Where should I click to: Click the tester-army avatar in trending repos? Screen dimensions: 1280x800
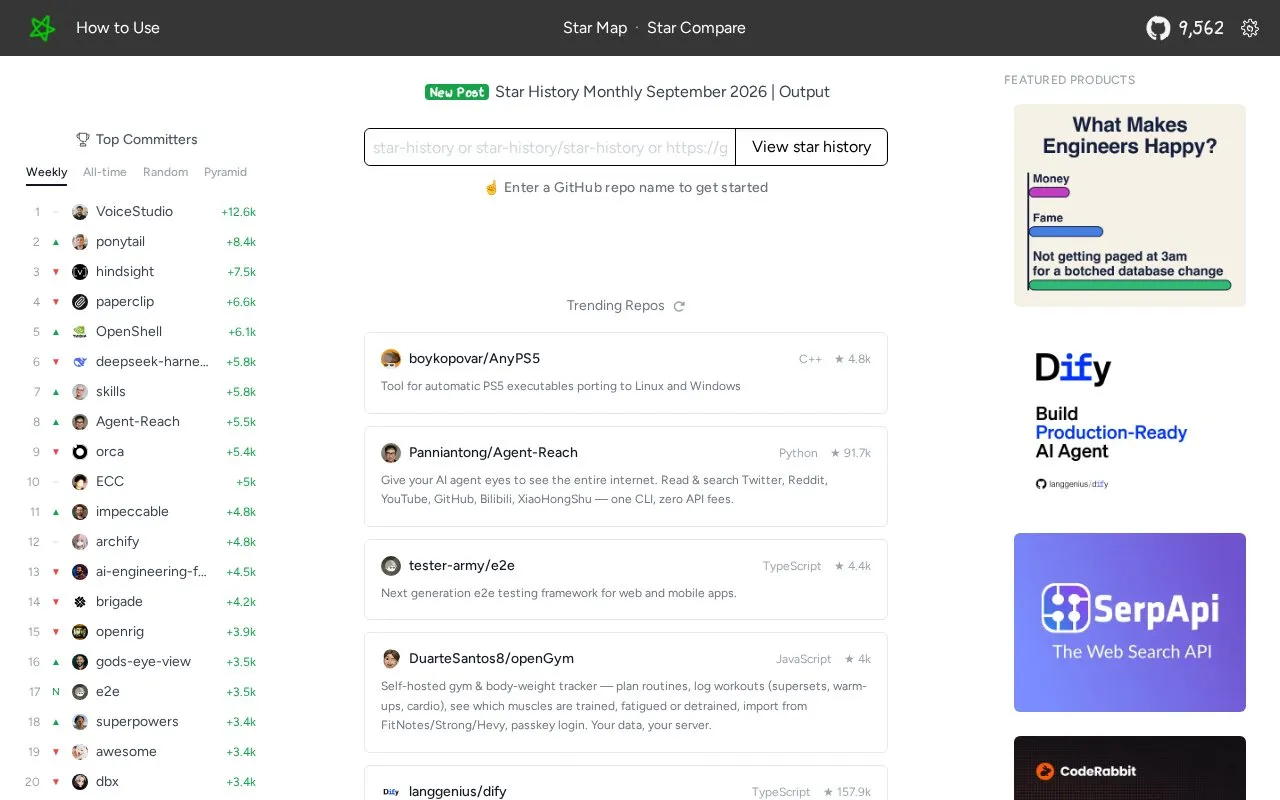pos(391,566)
